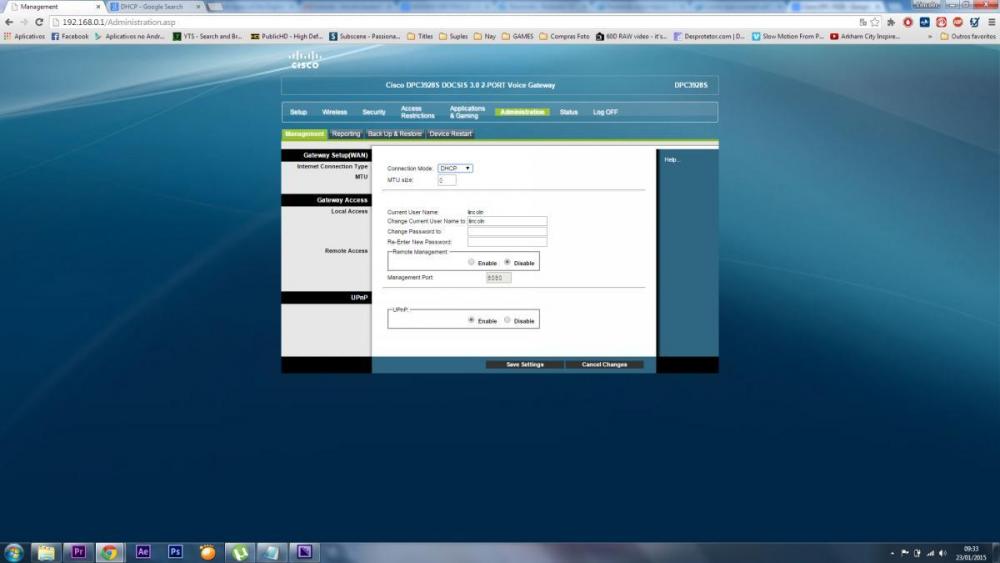The image size is (1000, 563).
Task: Open the Back Up & Restore sub-tab
Action: pyautogui.click(x=395, y=133)
